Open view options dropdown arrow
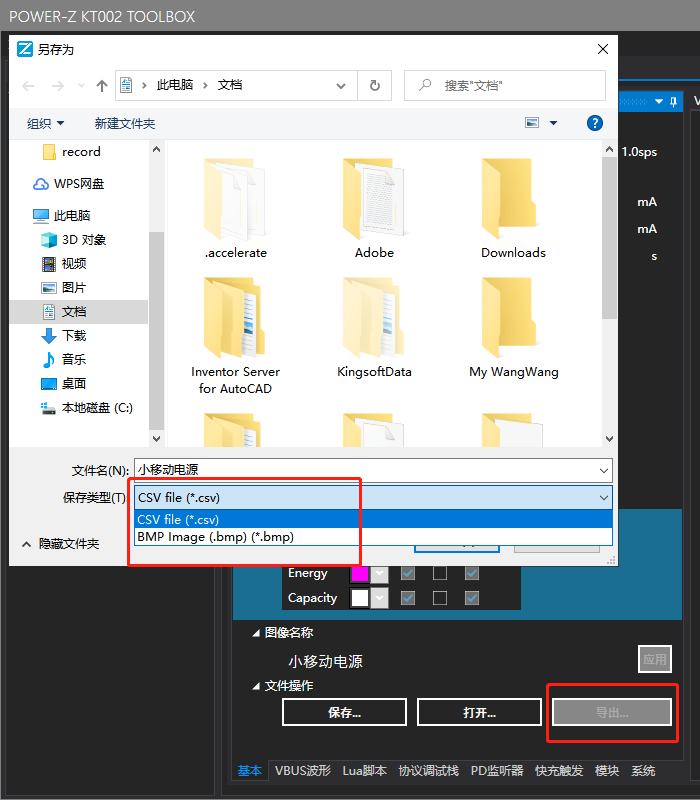This screenshot has width=700, height=800. tap(554, 123)
